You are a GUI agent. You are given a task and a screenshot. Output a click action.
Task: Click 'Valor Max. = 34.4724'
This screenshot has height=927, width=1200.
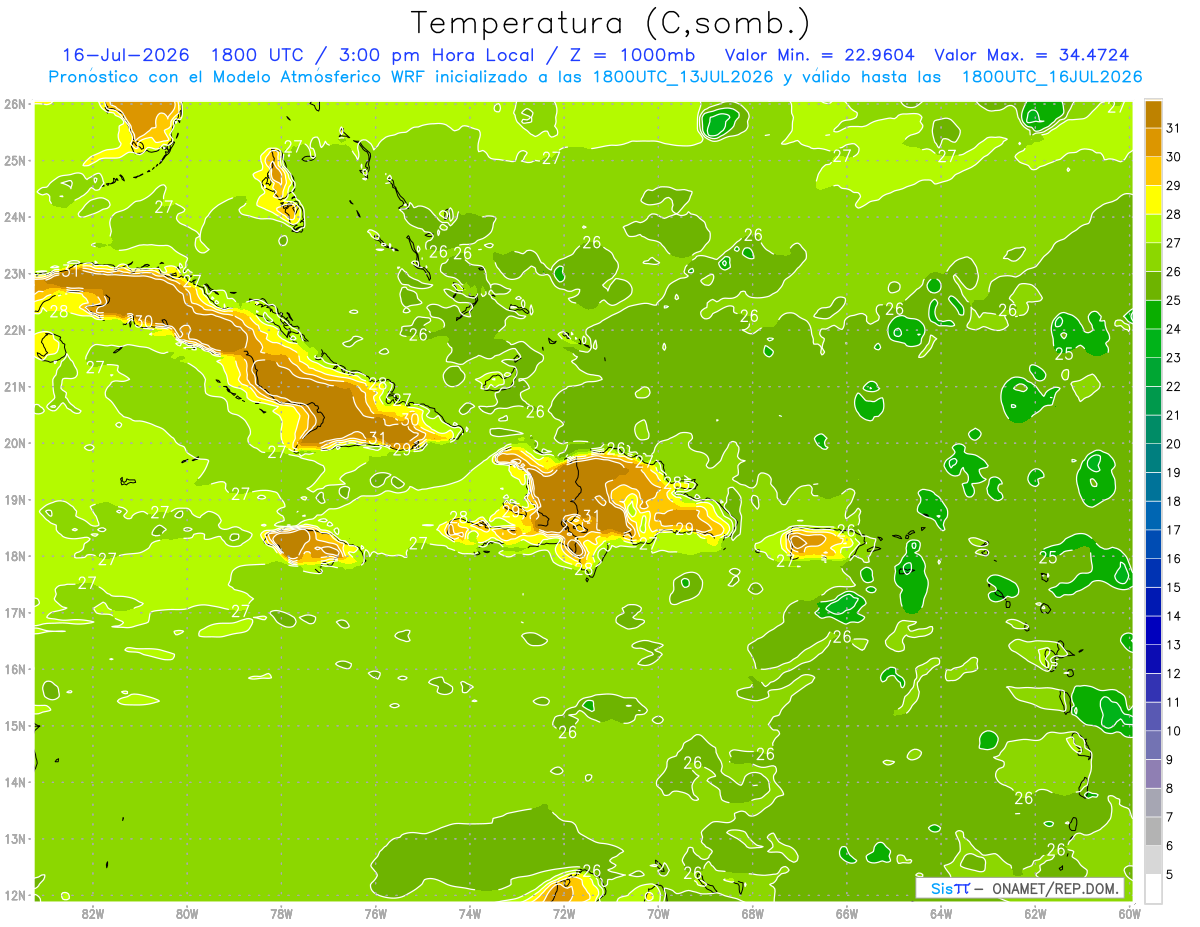click(x=1032, y=55)
